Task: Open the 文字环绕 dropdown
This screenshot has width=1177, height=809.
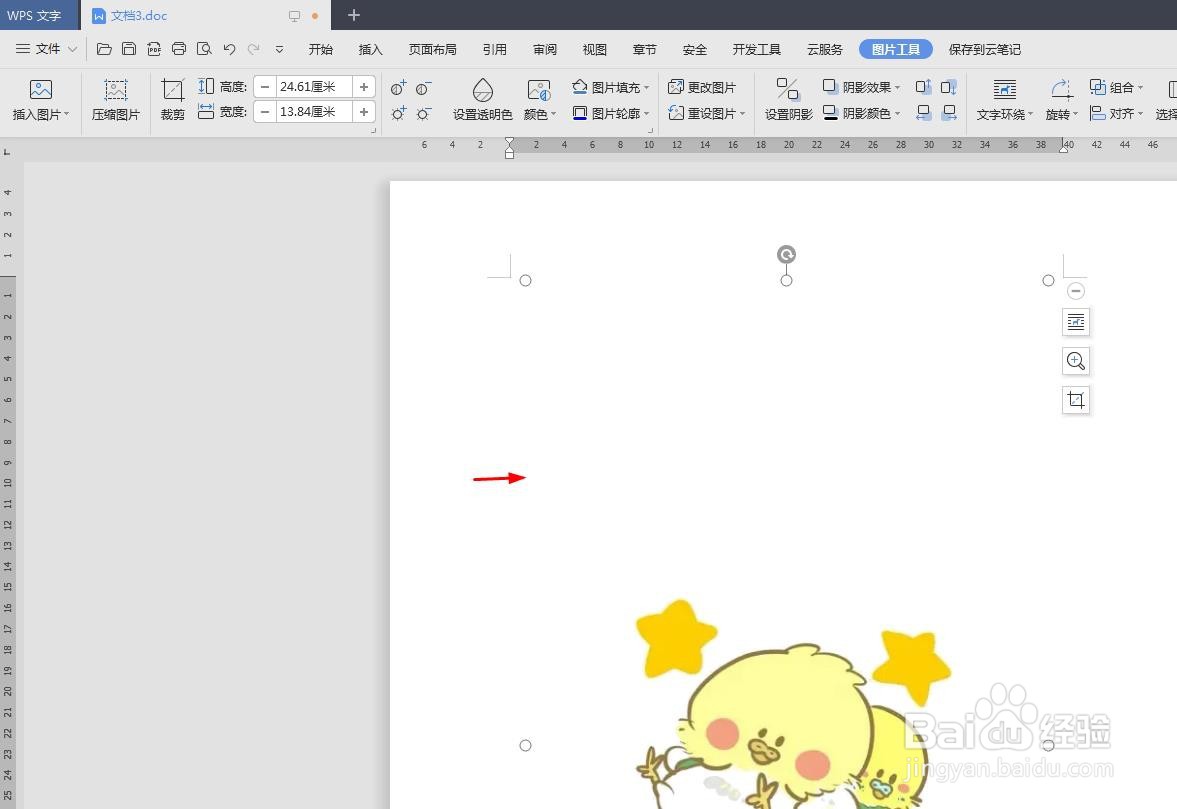Action: point(1004,101)
